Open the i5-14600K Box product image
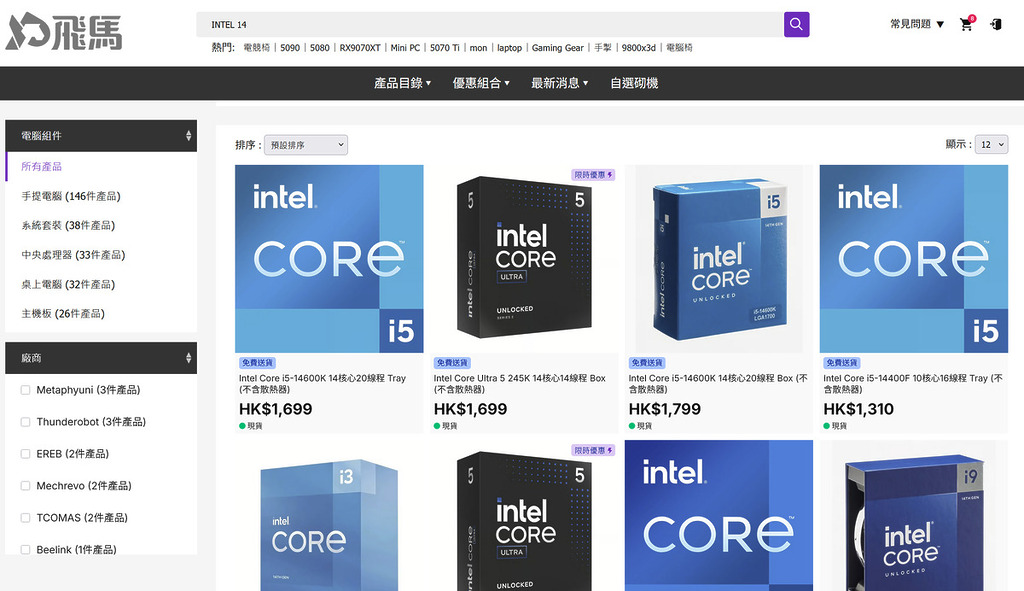This screenshot has width=1024, height=591. pos(719,258)
